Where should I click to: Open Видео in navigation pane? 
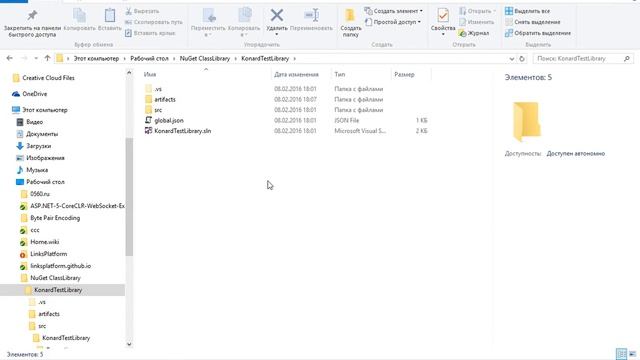[x=34, y=122]
